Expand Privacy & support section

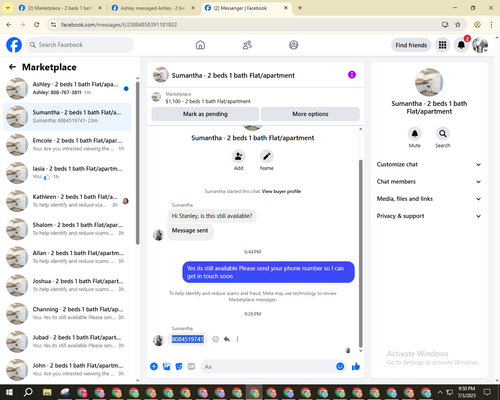pos(429,216)
